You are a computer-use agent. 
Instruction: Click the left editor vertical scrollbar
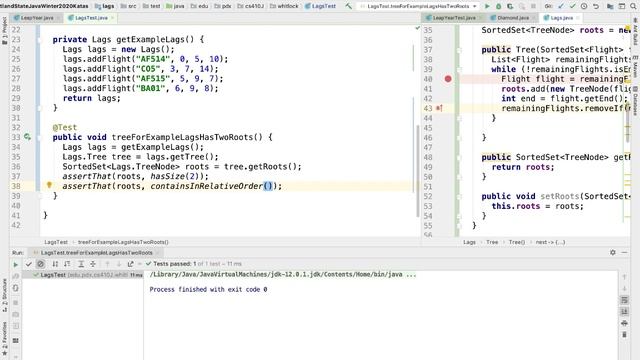[418, 171]
